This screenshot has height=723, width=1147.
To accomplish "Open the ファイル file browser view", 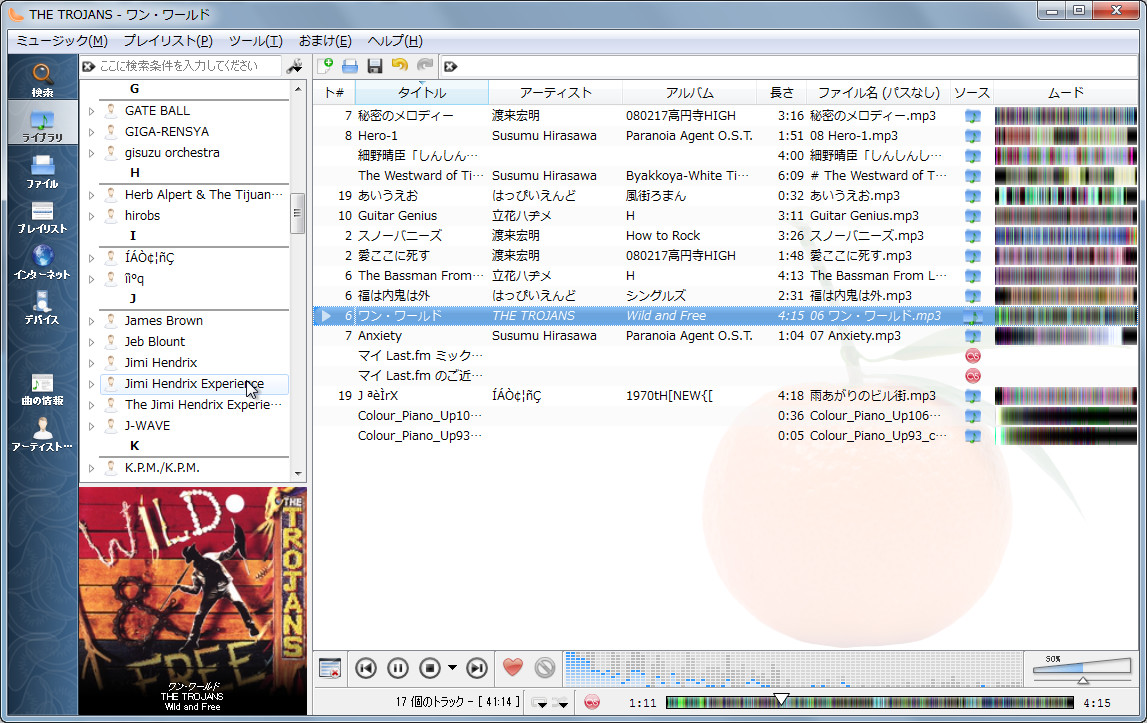I will (x=42, y=171).
